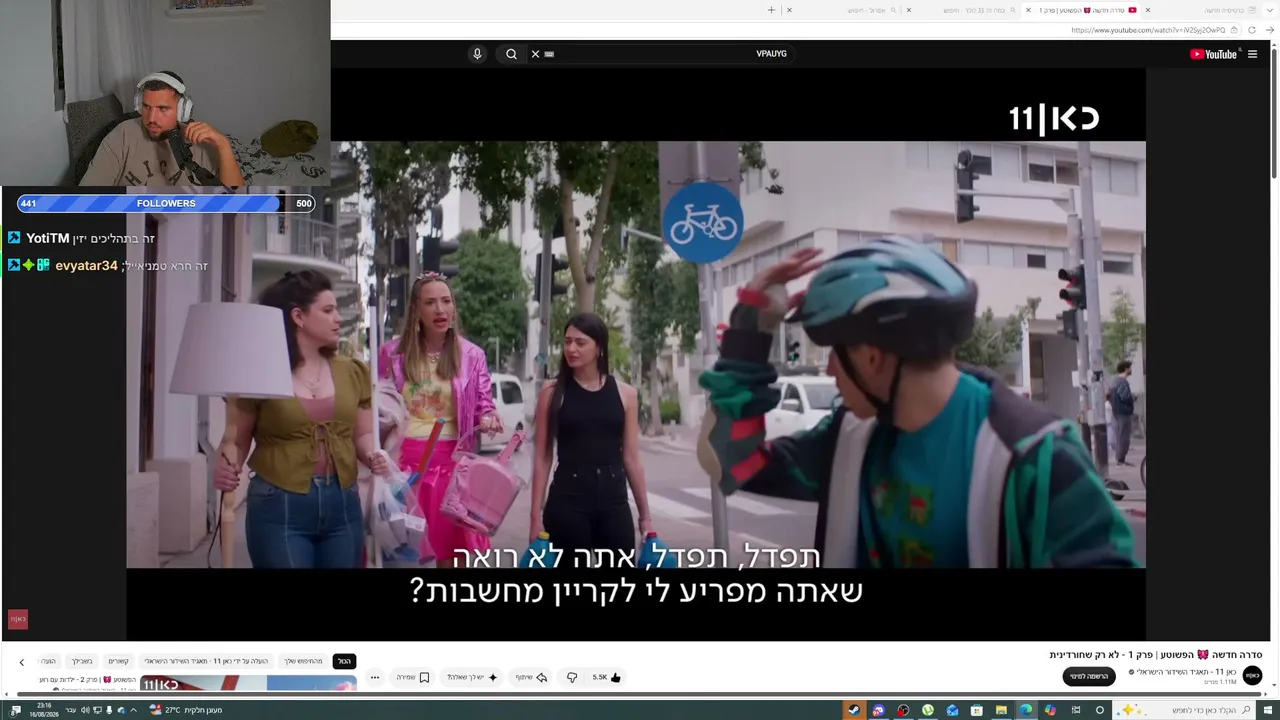Open the volume speaker tray icon
This screenshot has height=720, width=1280.
coord(84,710)
